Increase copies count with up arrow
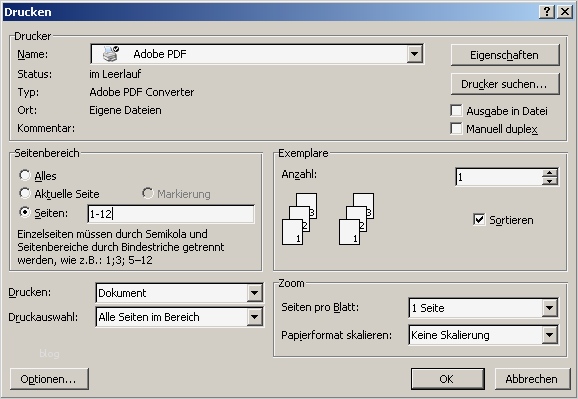The width and height of the screenshot is (578, 399). point(550,173)
